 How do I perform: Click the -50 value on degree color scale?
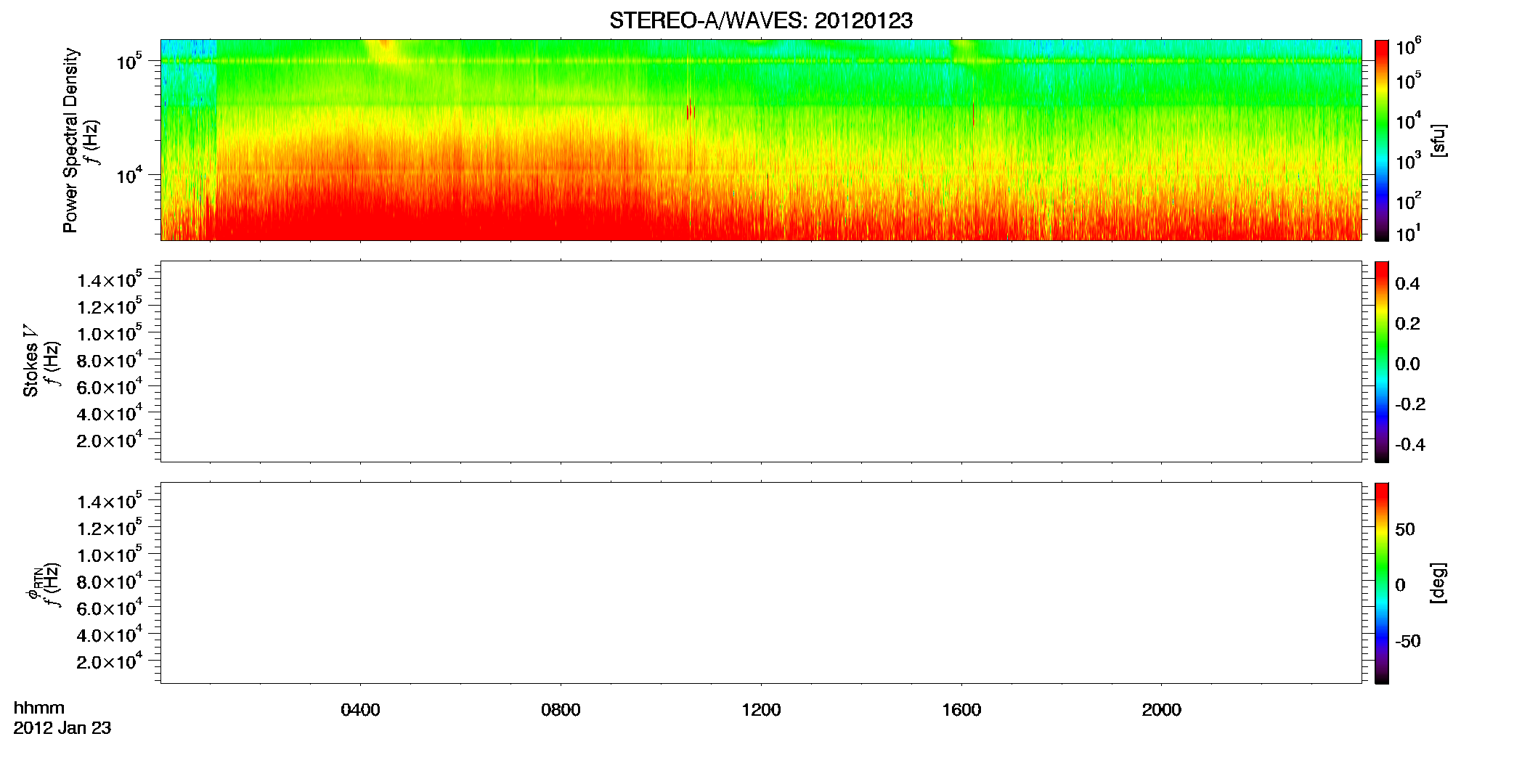[1408, 641]
